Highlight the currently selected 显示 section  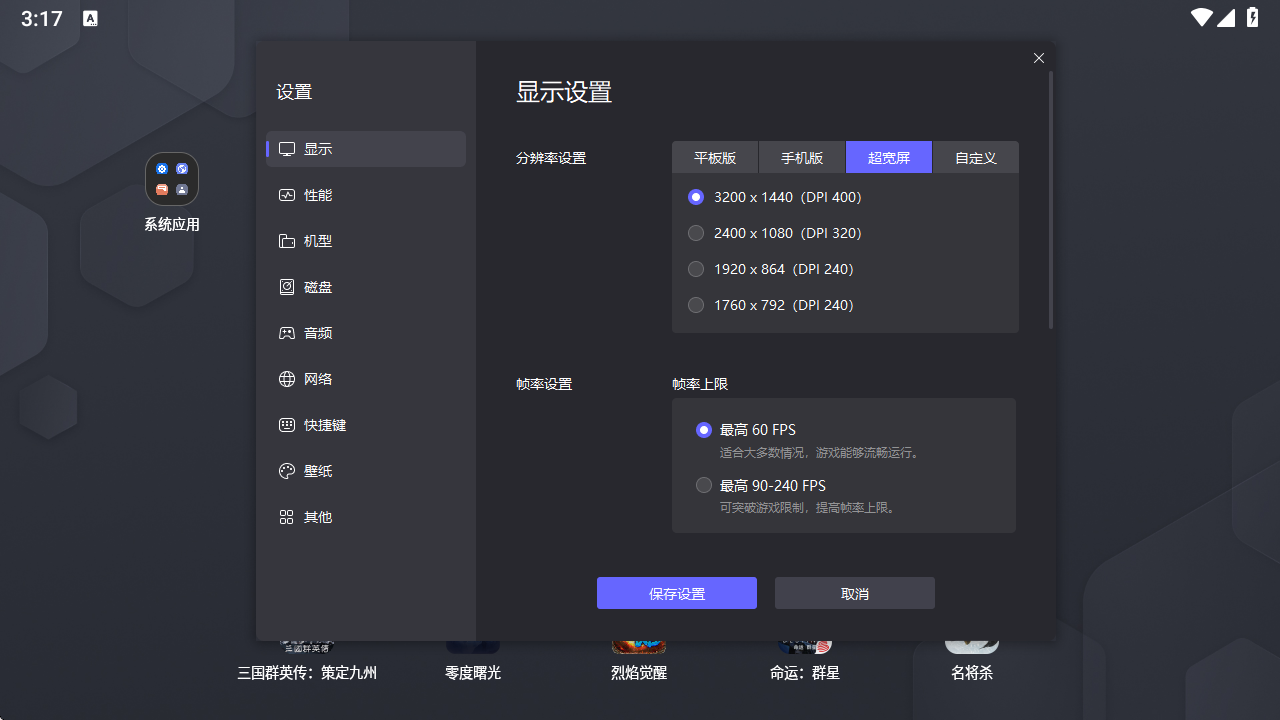pyautogui.click(x=316, y=148)
